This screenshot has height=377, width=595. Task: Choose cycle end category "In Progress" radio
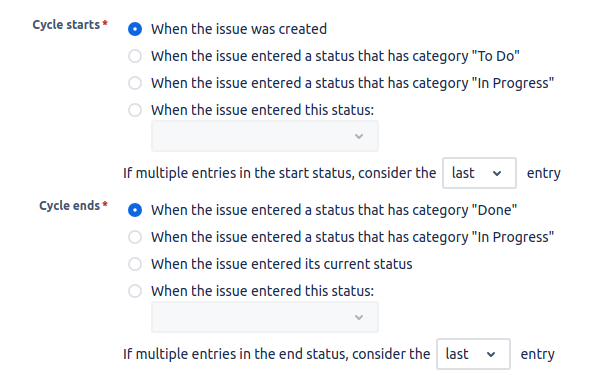pyautogui.click(x=135, y=237)
